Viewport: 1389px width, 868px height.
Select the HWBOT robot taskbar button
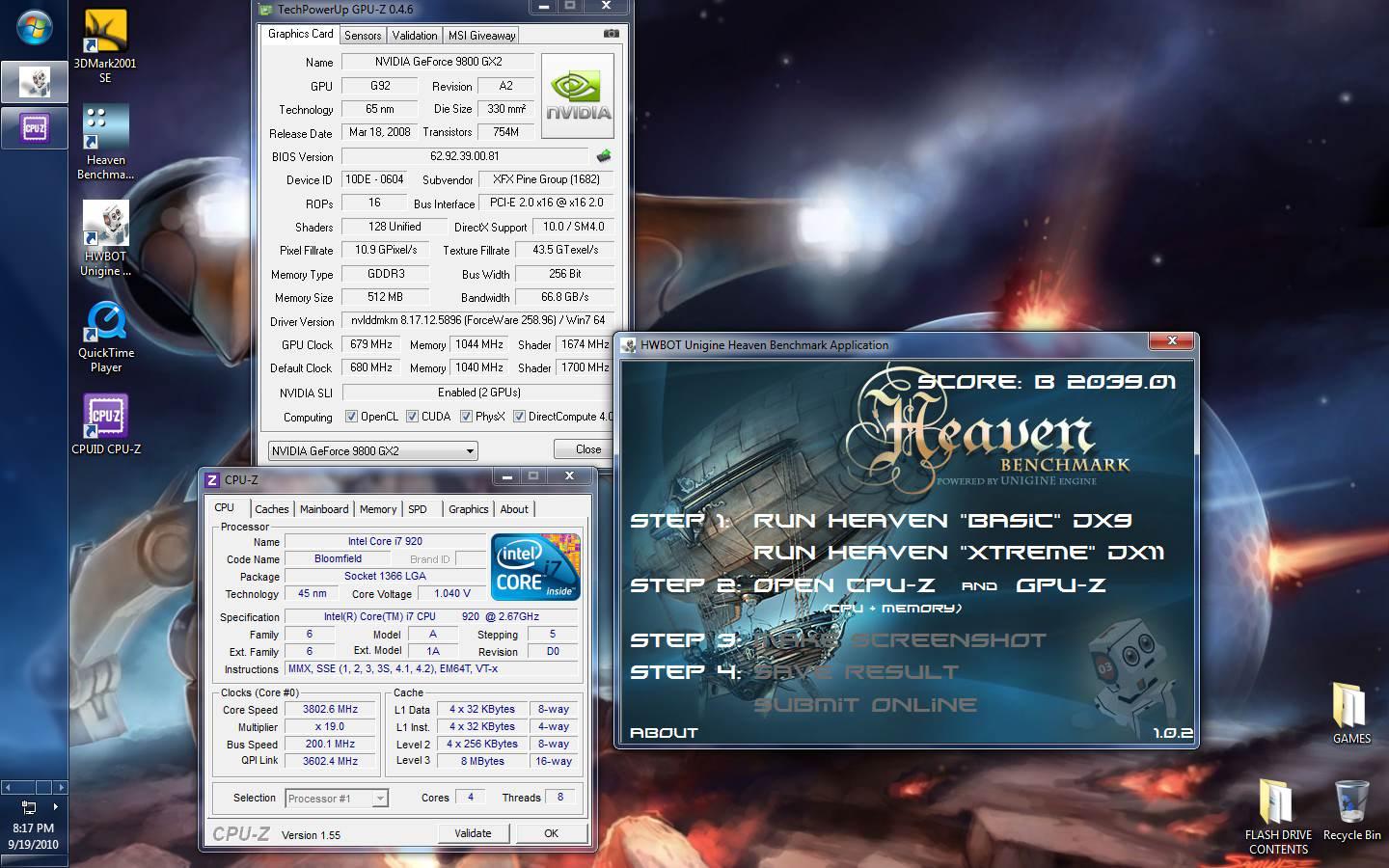click(34, 82)
